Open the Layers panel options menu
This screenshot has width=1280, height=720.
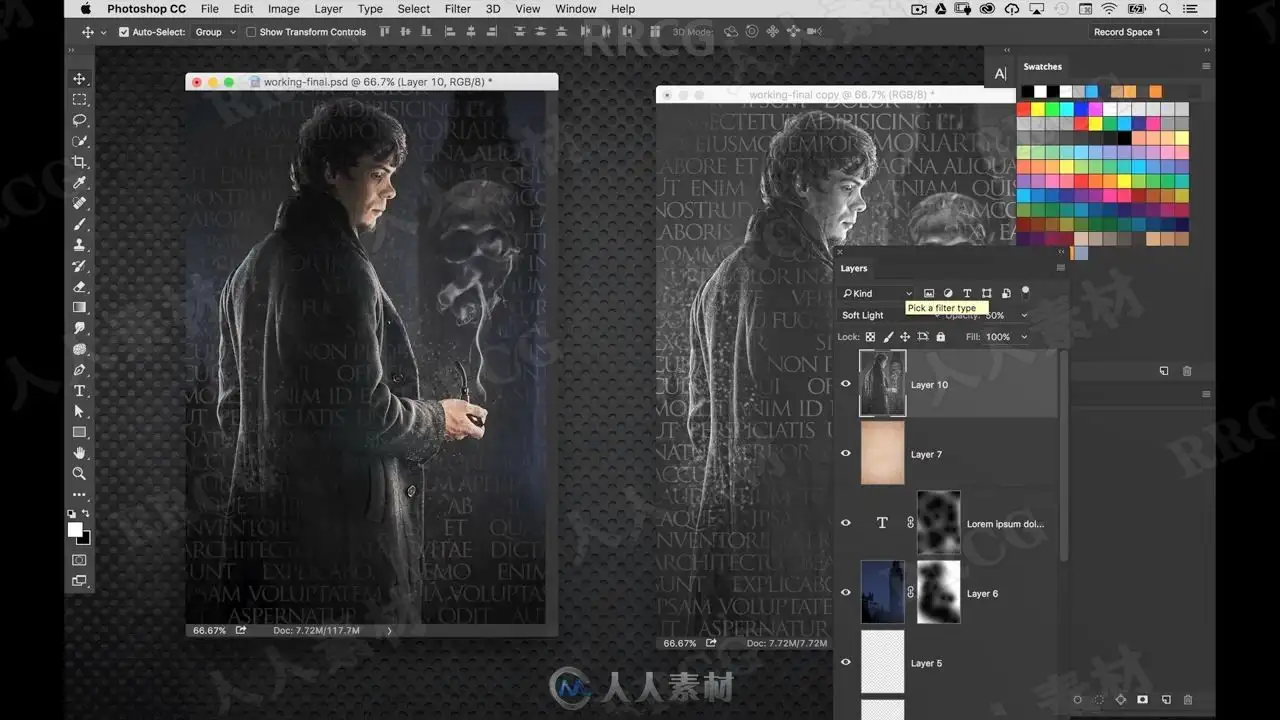pyautogui.click(x=1061, y=268)
